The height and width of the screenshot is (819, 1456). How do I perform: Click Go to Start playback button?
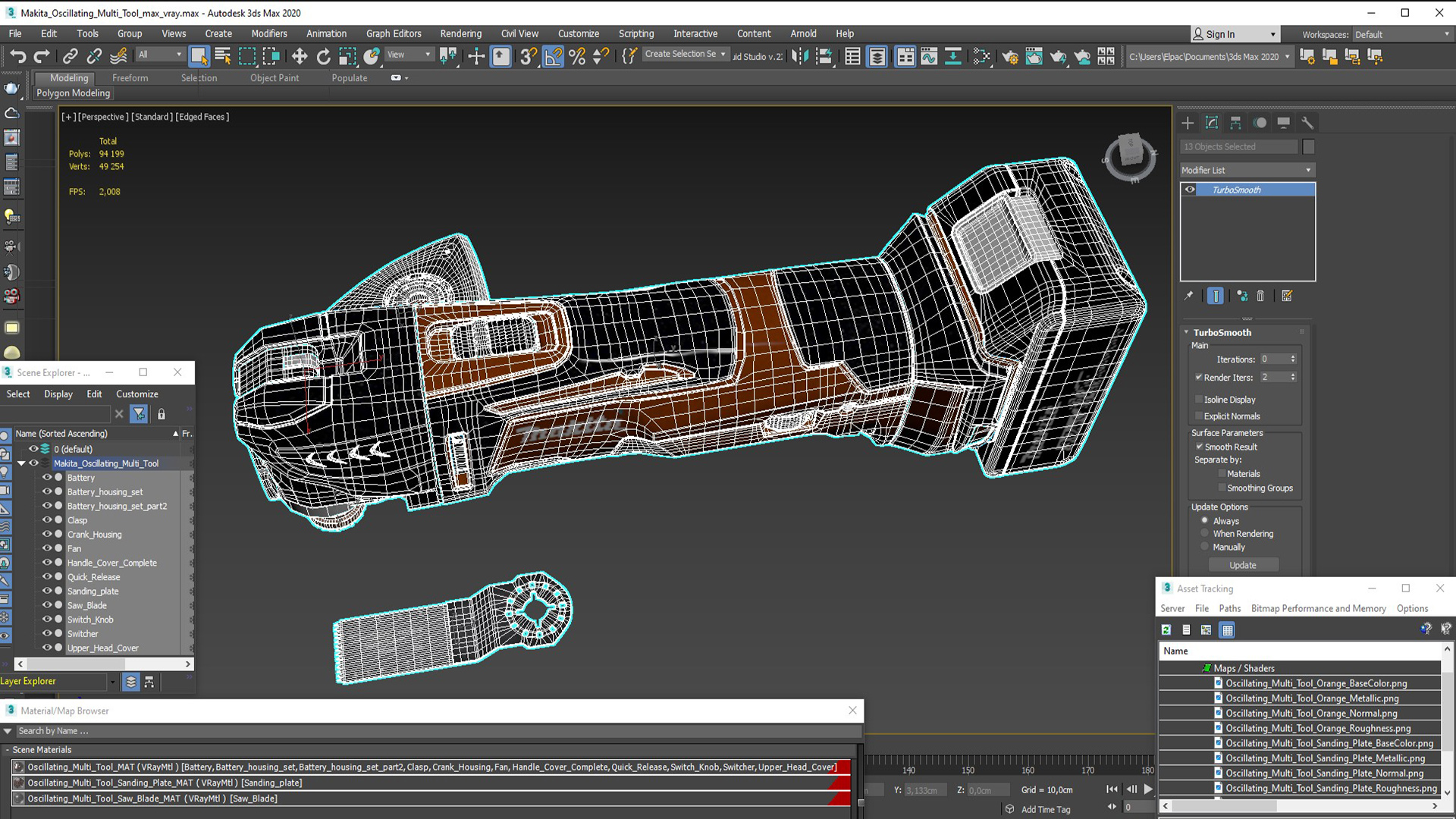click(x=1112, y=789)
